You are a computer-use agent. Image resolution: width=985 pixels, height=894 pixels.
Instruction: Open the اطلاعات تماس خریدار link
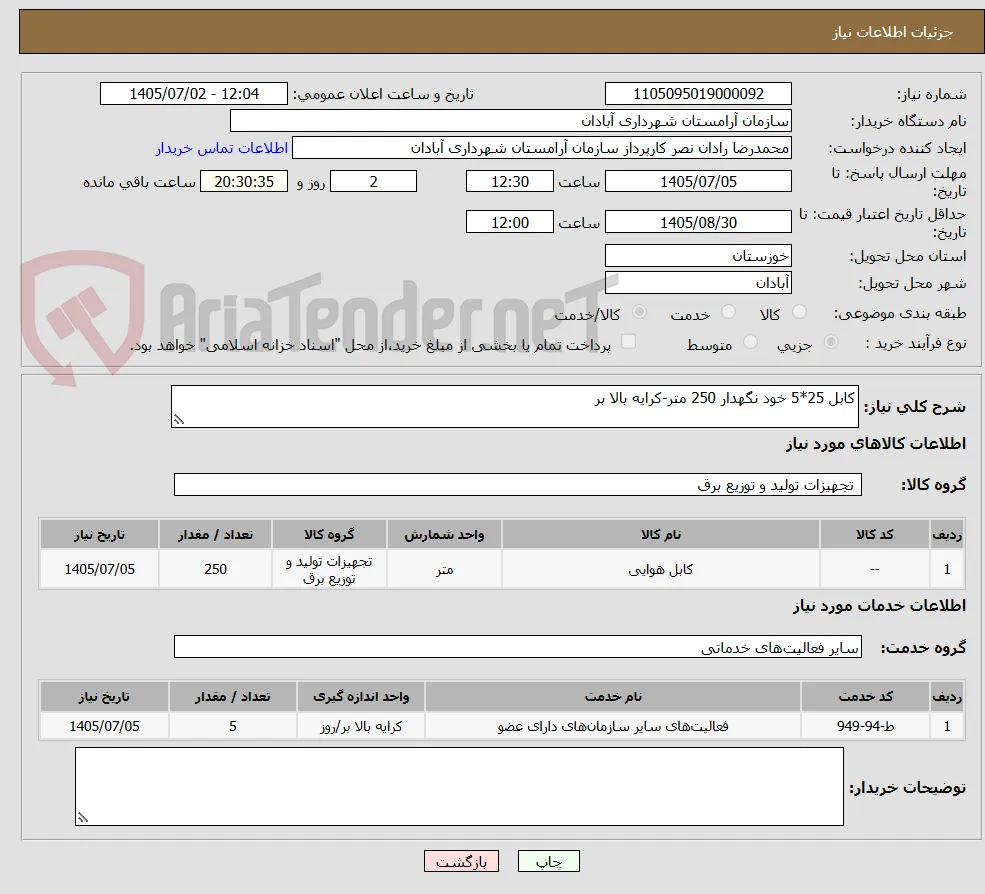[x=222, y=148]
